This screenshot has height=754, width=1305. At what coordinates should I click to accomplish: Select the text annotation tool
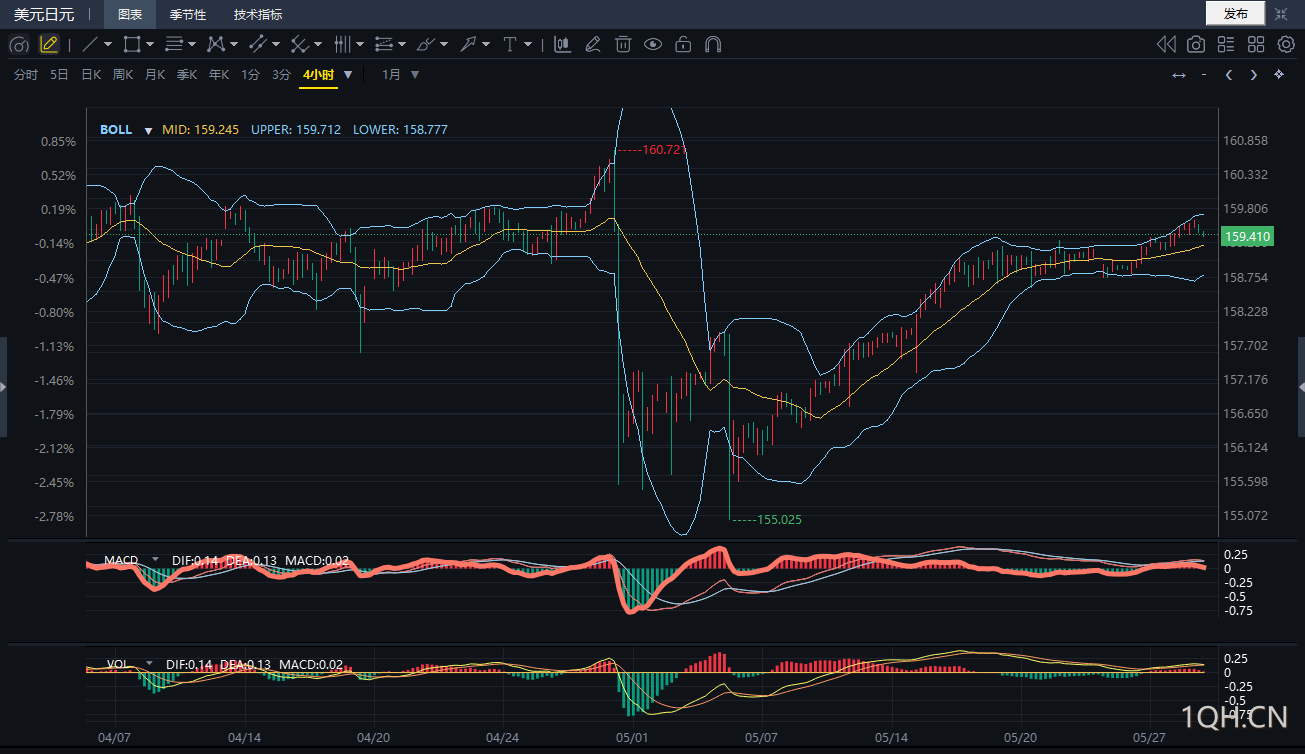click(x=509, y=44)
